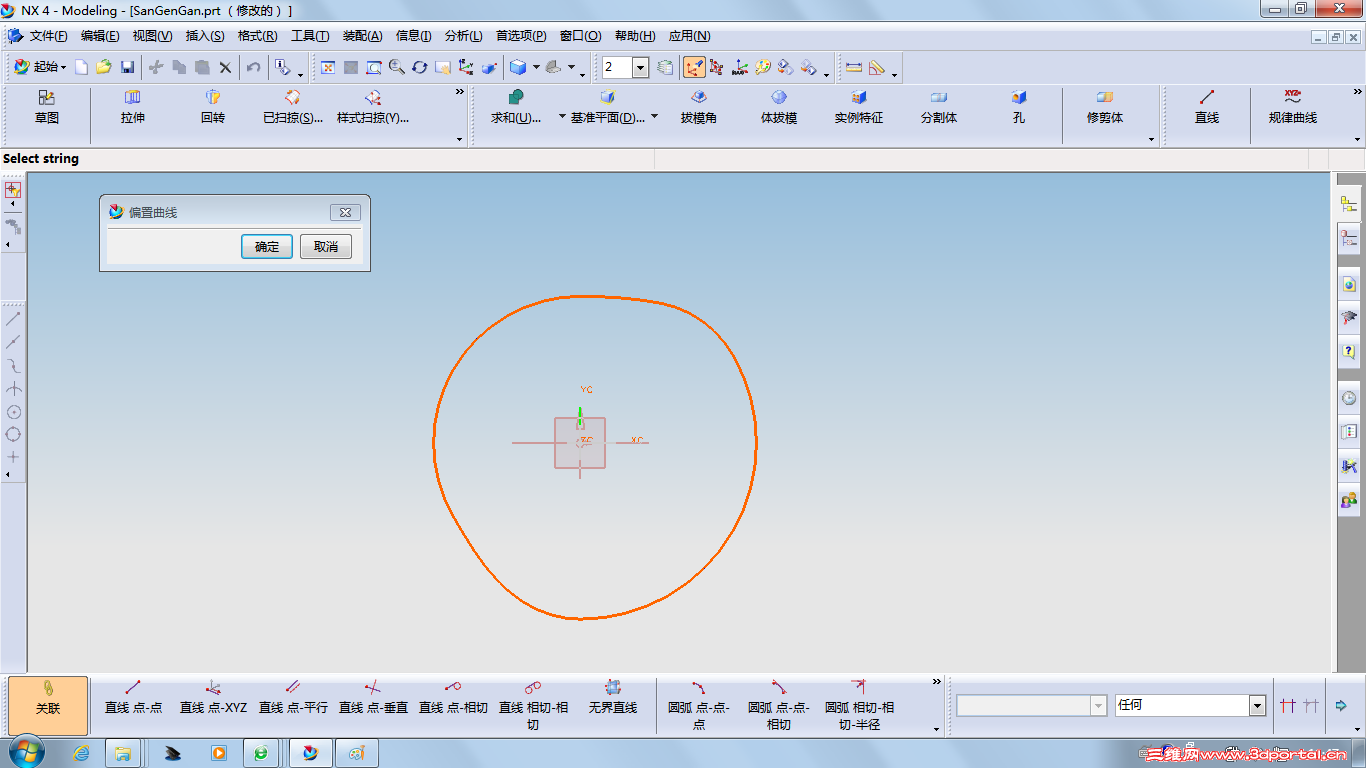Open the 视图(V) menu

tap(152, 36)
